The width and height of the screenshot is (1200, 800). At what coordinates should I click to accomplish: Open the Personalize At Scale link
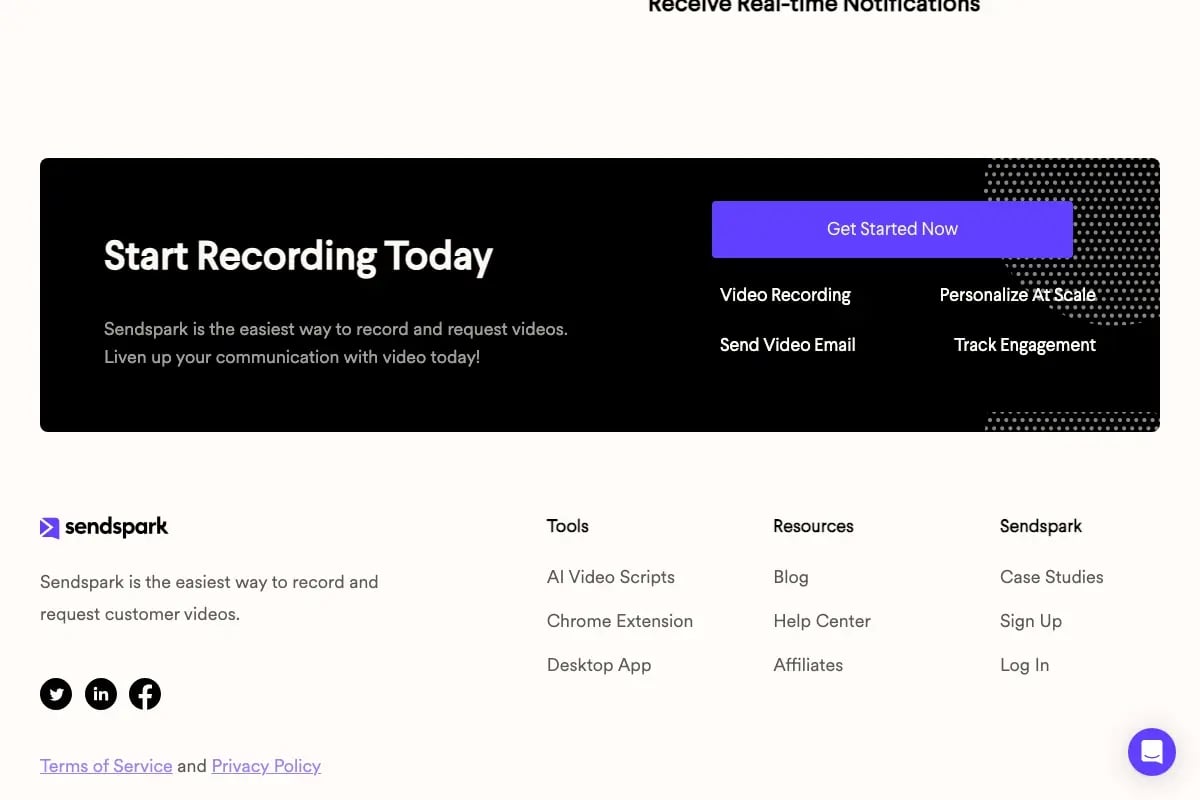pyautogui.click(x=1018, y=295)
